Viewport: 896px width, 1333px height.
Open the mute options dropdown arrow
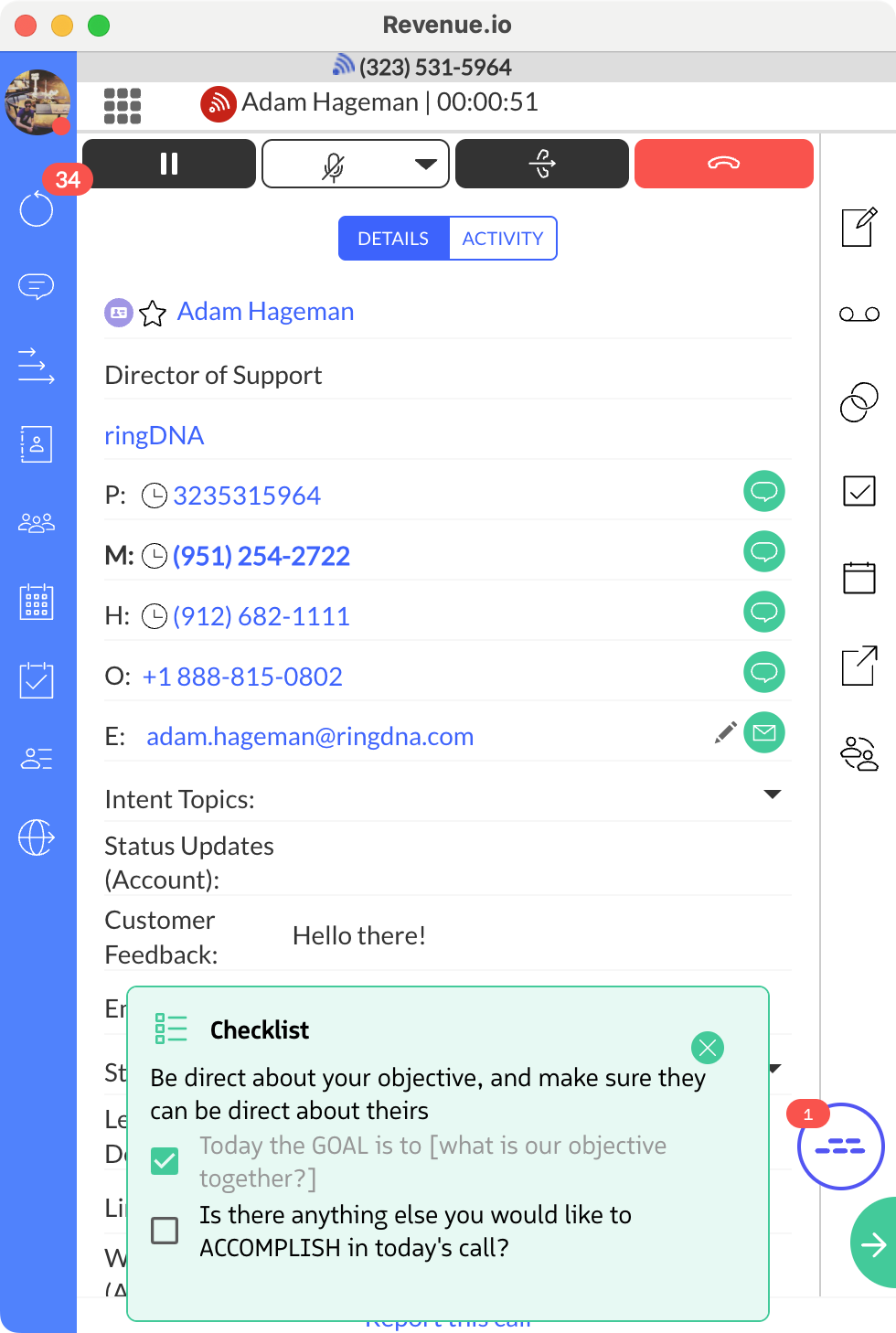point(424,164)
